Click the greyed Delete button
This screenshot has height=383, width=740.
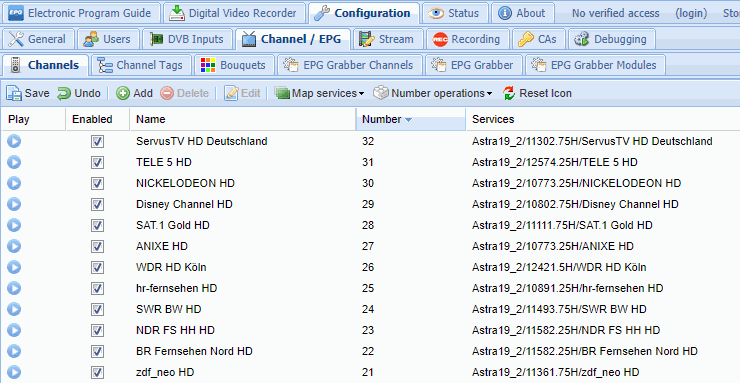[x=184, y=93]
